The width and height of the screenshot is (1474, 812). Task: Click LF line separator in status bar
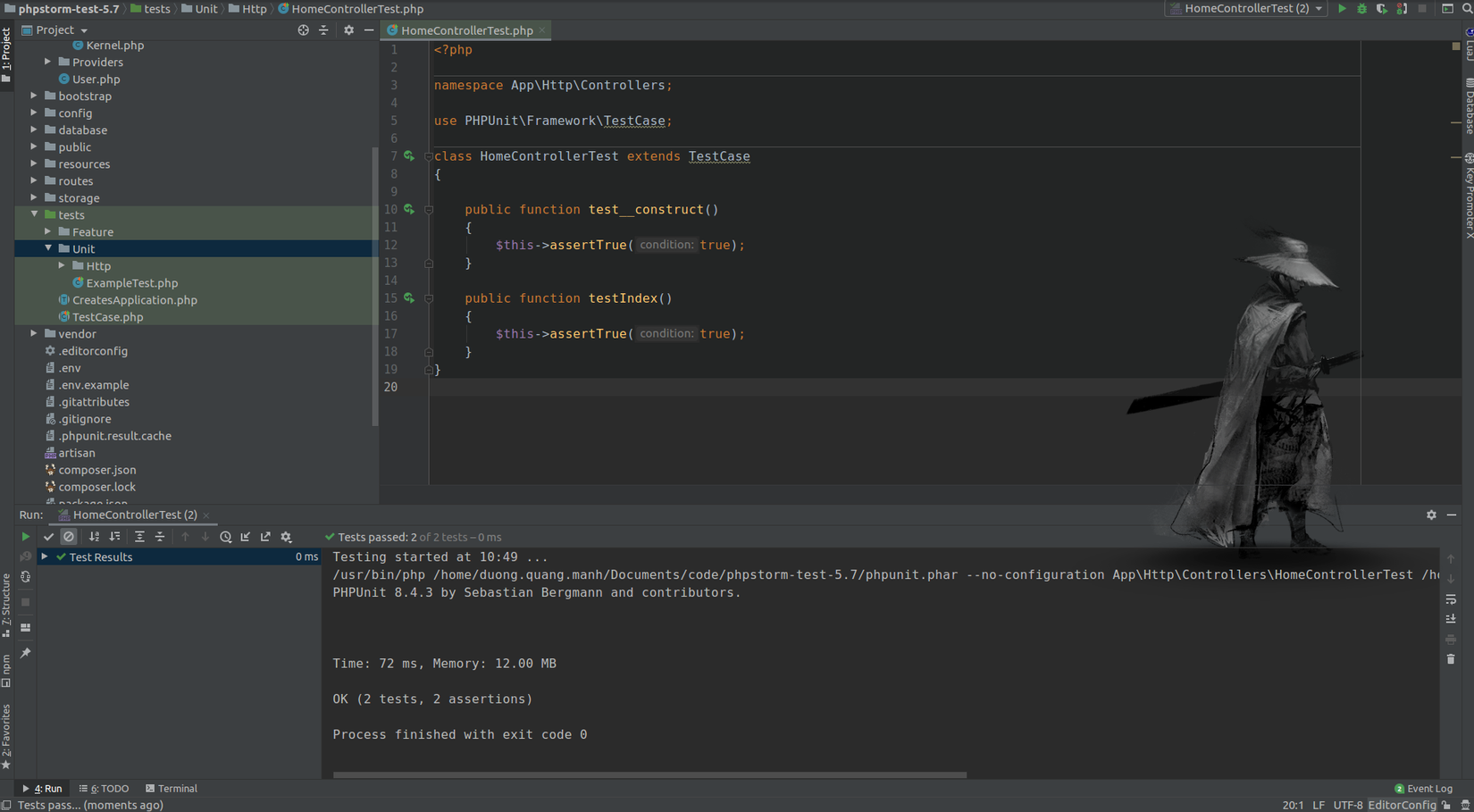[1319, 805]
